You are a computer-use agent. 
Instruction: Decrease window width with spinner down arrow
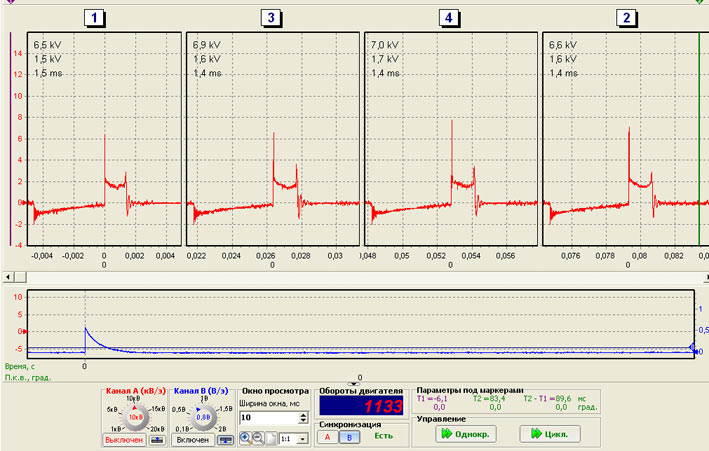point(303,421)
